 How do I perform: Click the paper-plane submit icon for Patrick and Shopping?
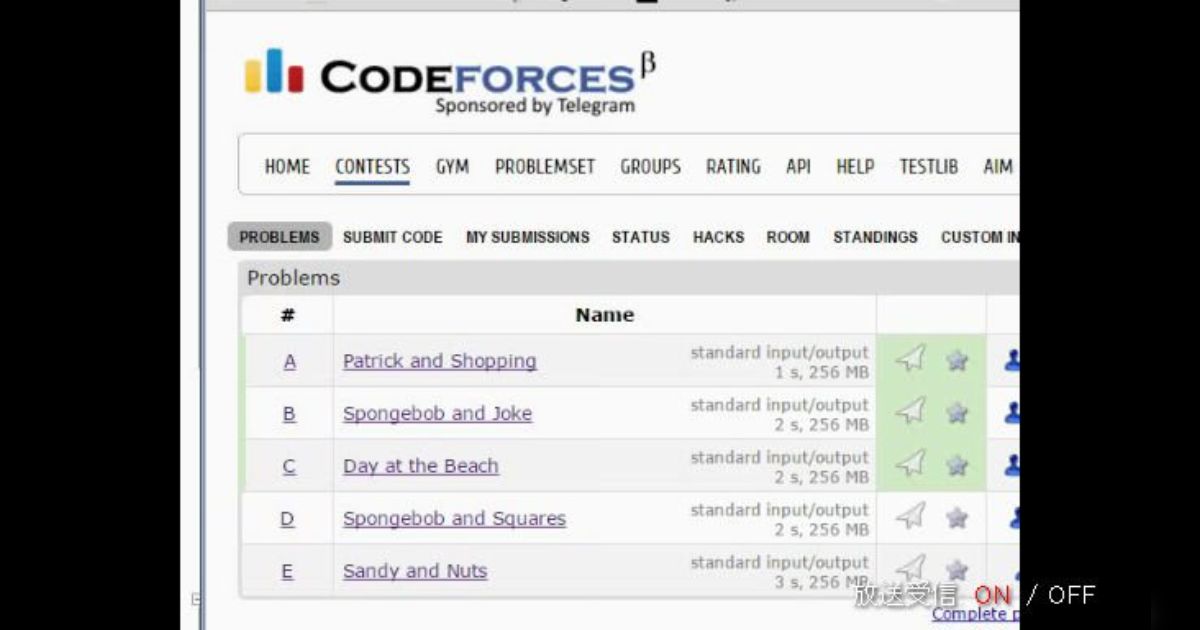910,360
